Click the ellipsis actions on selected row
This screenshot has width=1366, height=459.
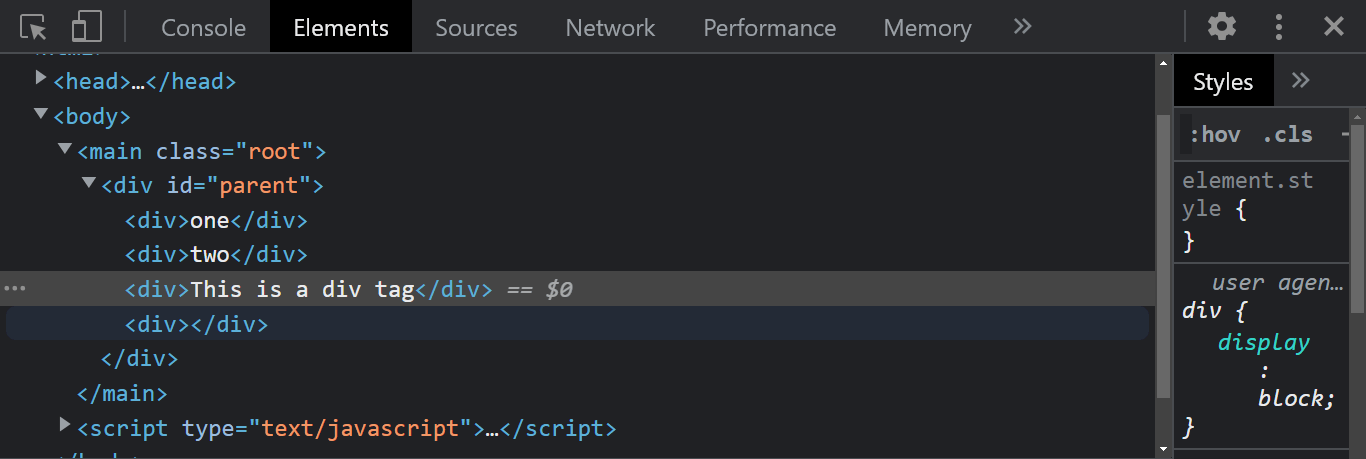(15, 289)
